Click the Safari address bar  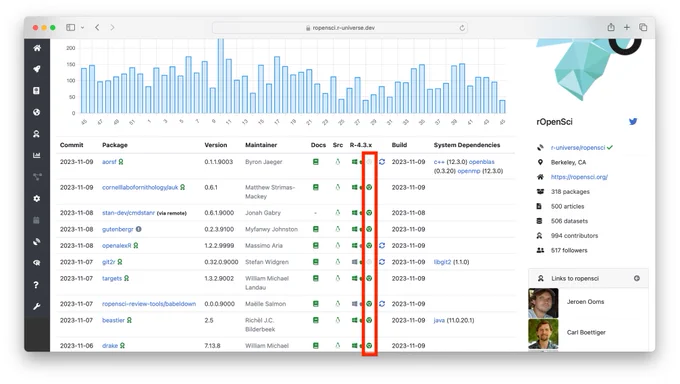click(x=340, y=28)
